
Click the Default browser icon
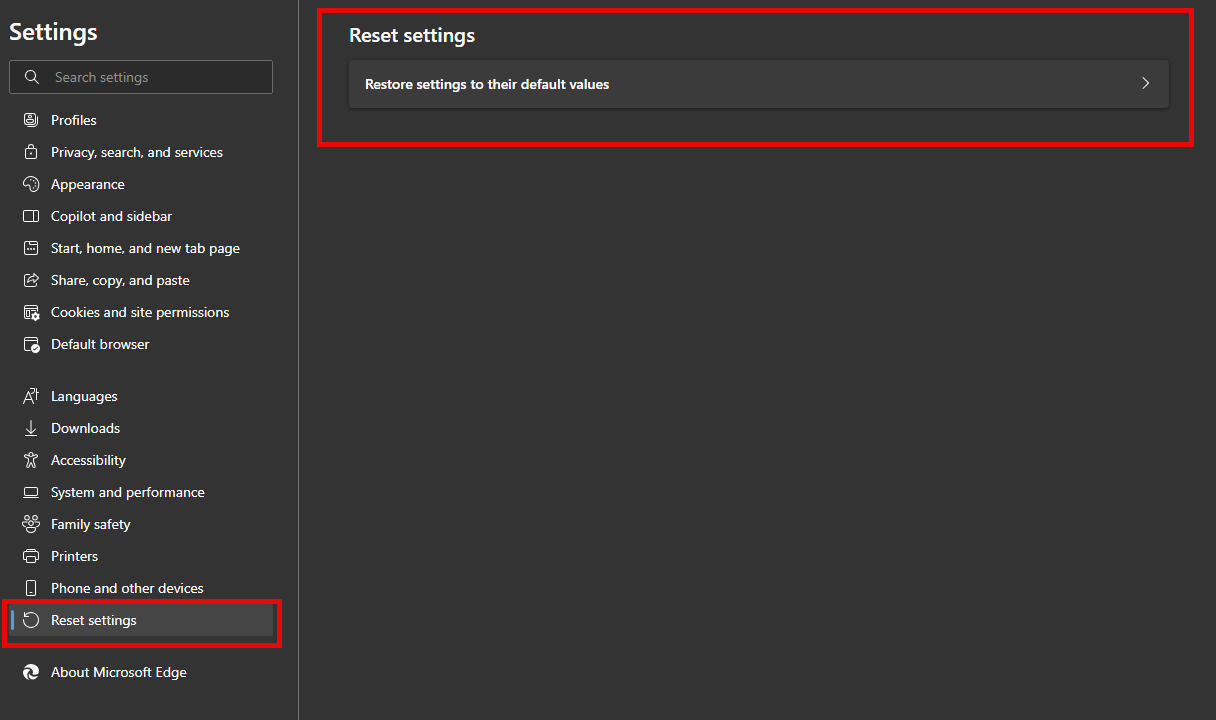click(x=31, y=344)
